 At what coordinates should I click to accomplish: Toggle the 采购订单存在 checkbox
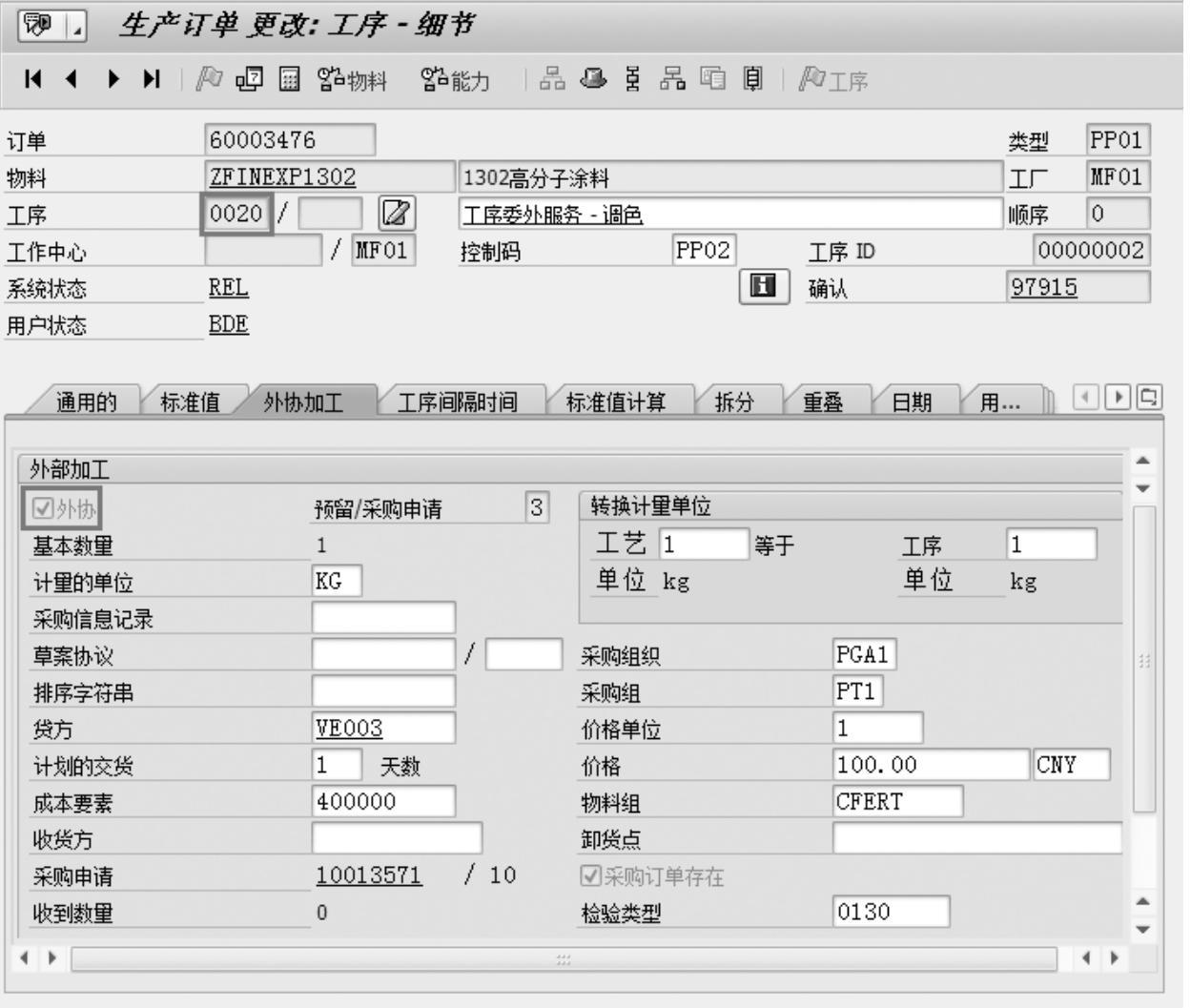click(x=591, y=875)
